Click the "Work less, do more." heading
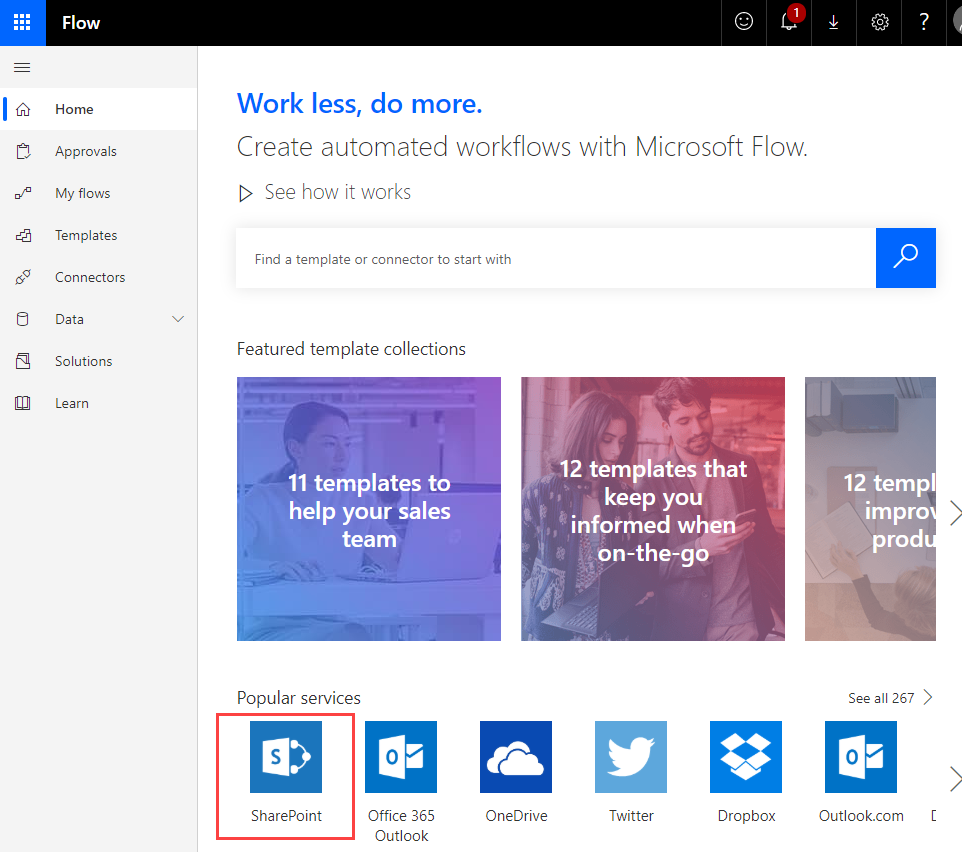This screenshot has width=962, height=852. [360, 104]
